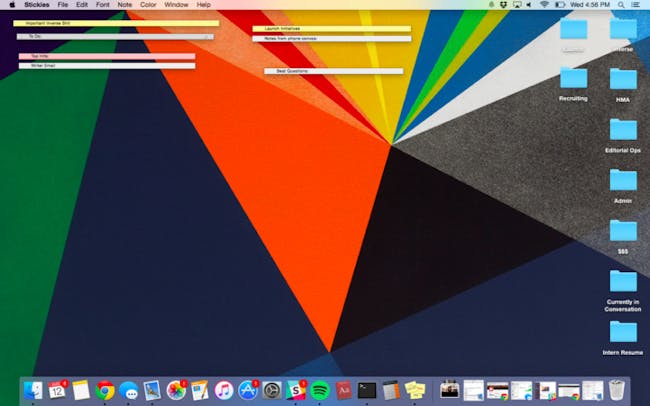The height and width of the screenshot is (406, 650).
Task: Open the App Store in the Dock
Action: 248,390
